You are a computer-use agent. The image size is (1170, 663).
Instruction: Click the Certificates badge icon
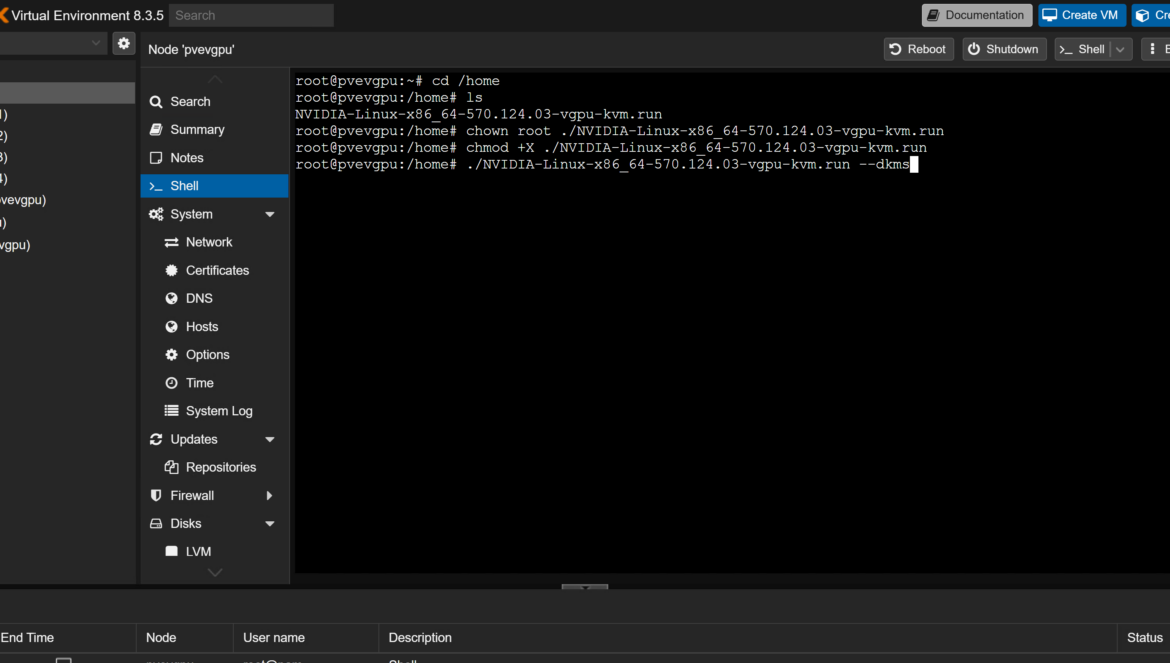point(172,271)
